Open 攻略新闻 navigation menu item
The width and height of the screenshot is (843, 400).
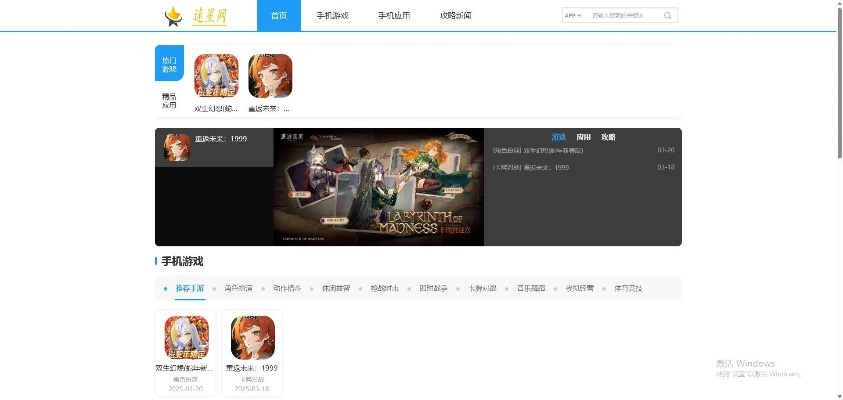455,16
